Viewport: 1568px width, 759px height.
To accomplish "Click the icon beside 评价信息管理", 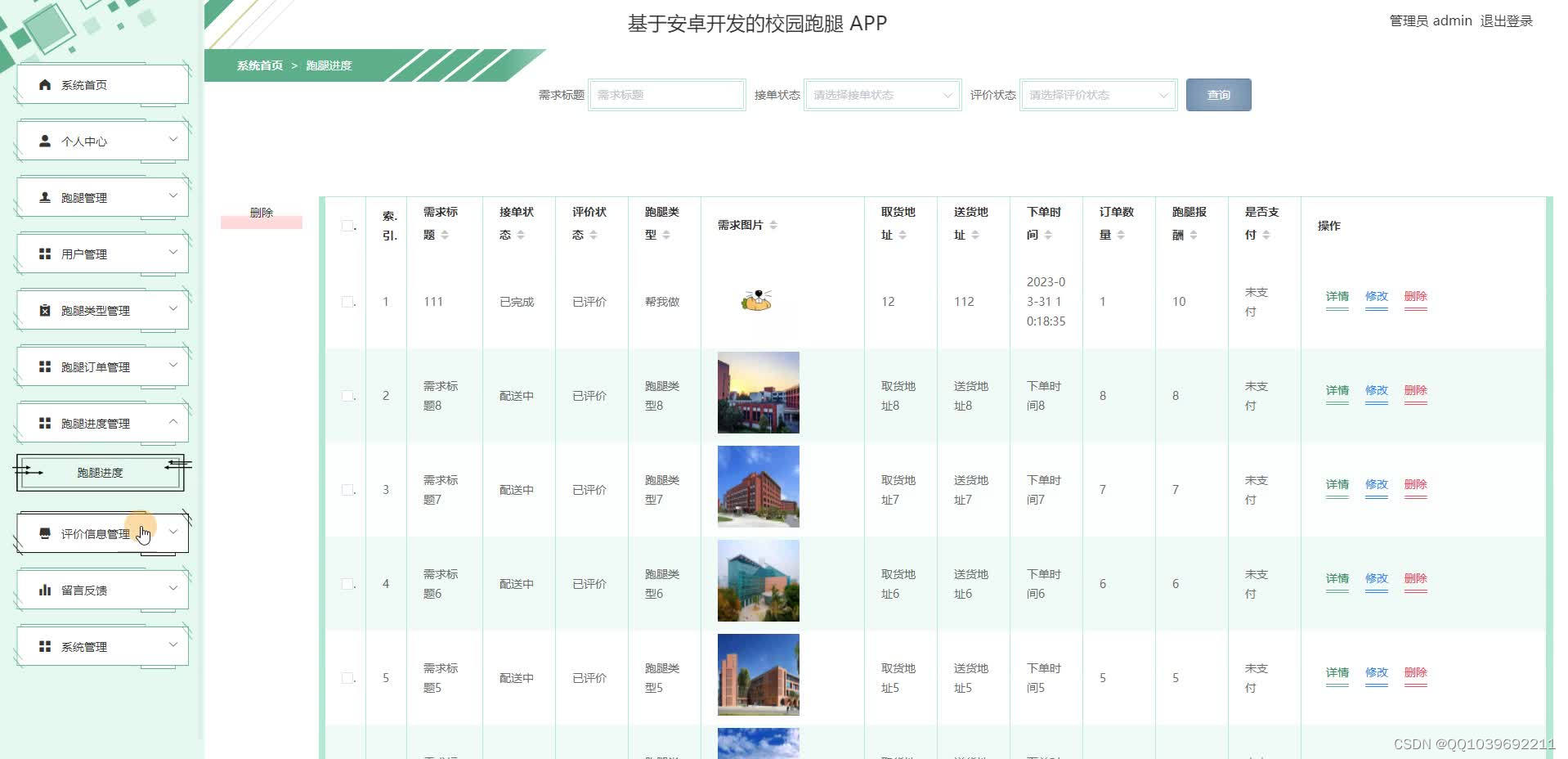I will [x=45, y=533].
